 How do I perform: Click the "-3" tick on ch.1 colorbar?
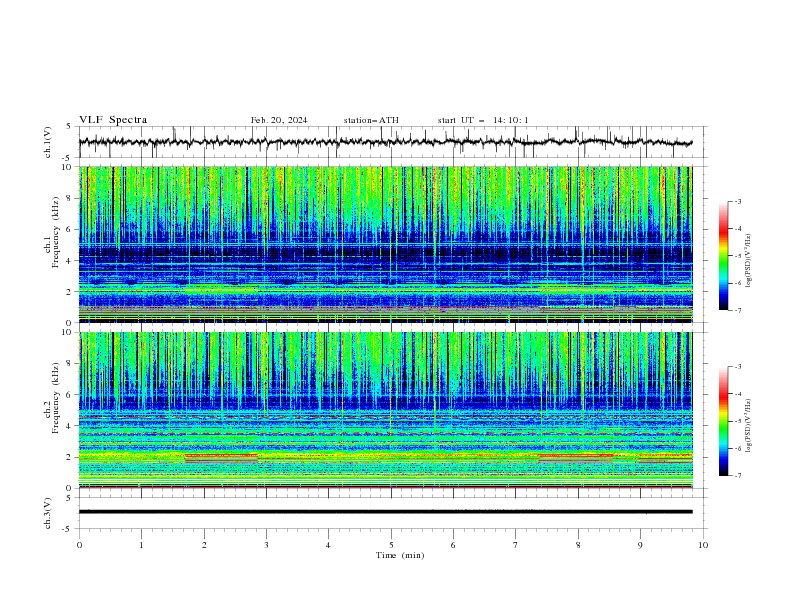737,201
